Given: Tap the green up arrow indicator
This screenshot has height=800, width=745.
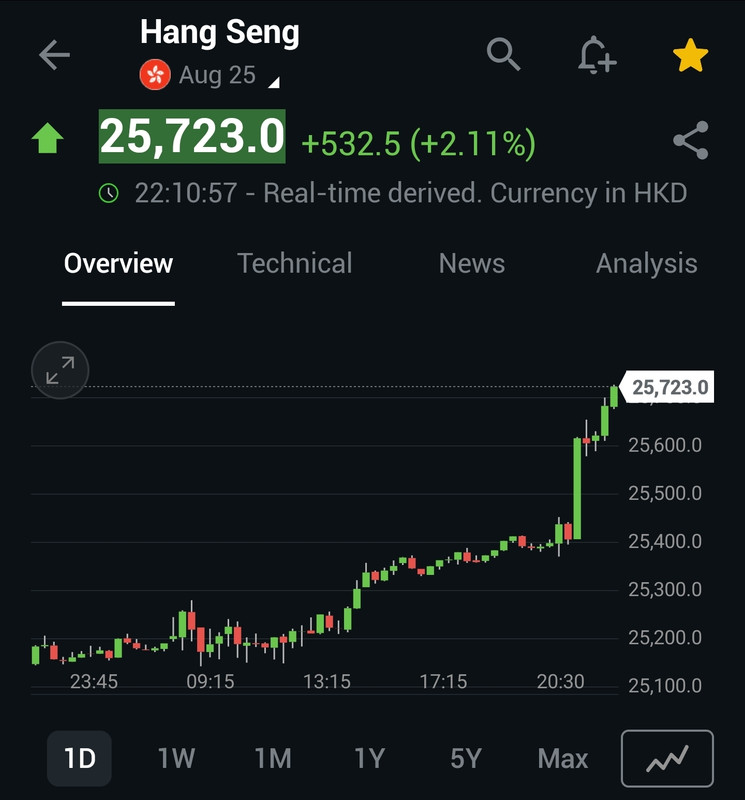Looking at the screenshot, I should tap(47, 138).
